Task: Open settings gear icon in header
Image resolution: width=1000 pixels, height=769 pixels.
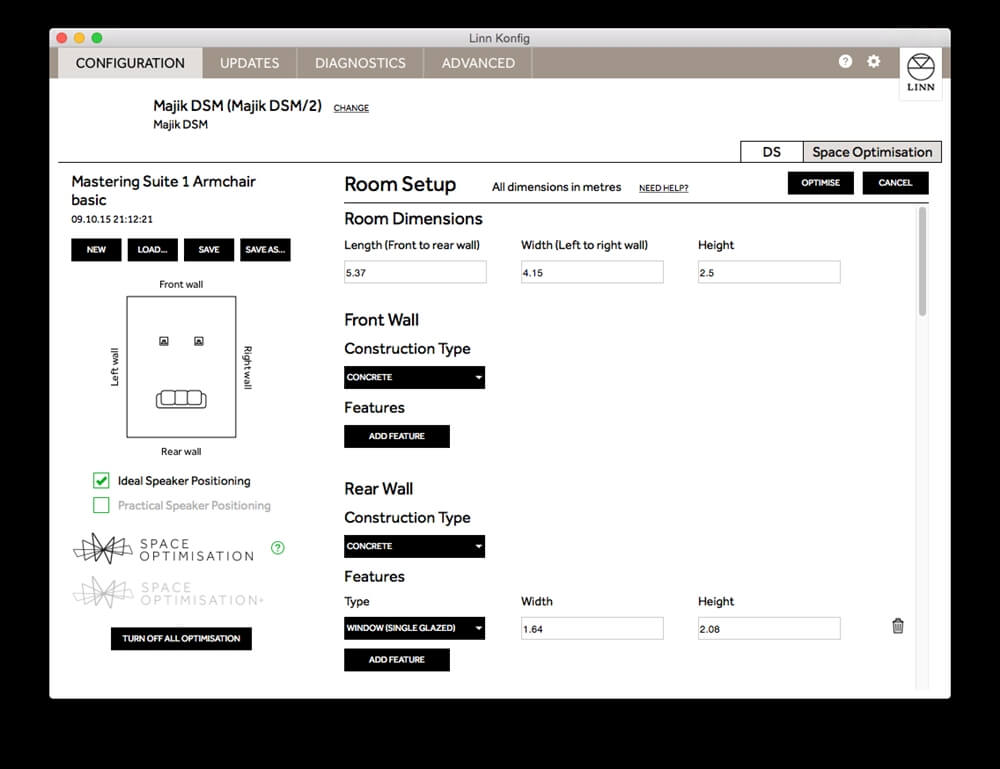Action: pos(874,61)
